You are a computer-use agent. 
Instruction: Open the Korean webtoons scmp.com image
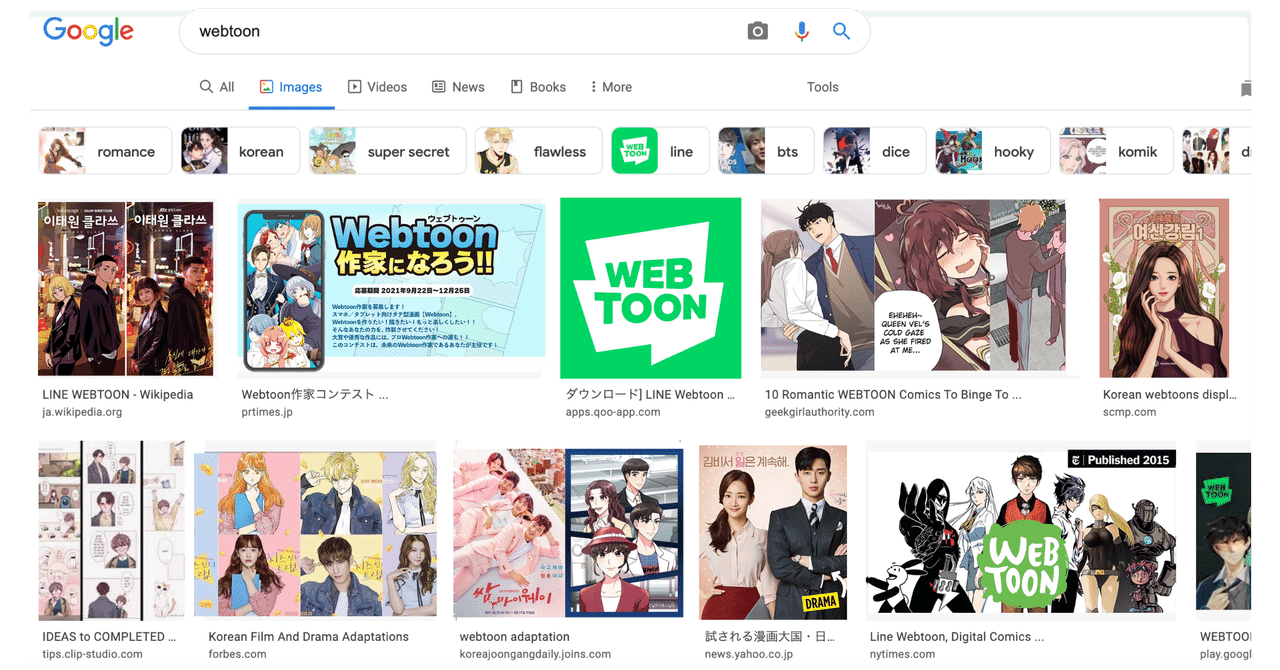1163,288
